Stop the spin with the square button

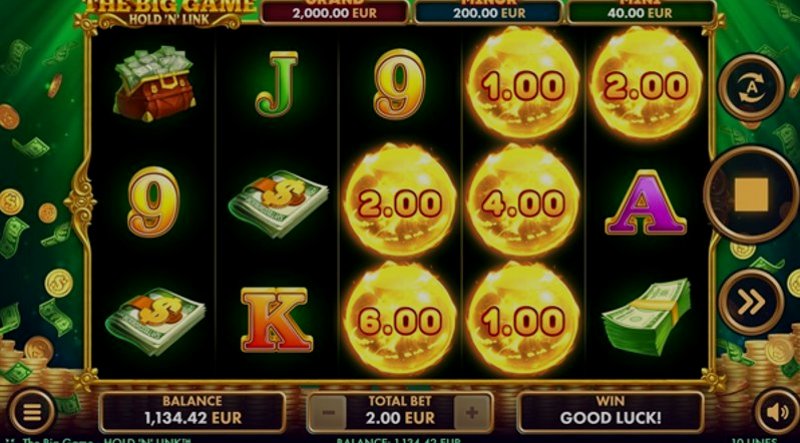tap(751, 194)
